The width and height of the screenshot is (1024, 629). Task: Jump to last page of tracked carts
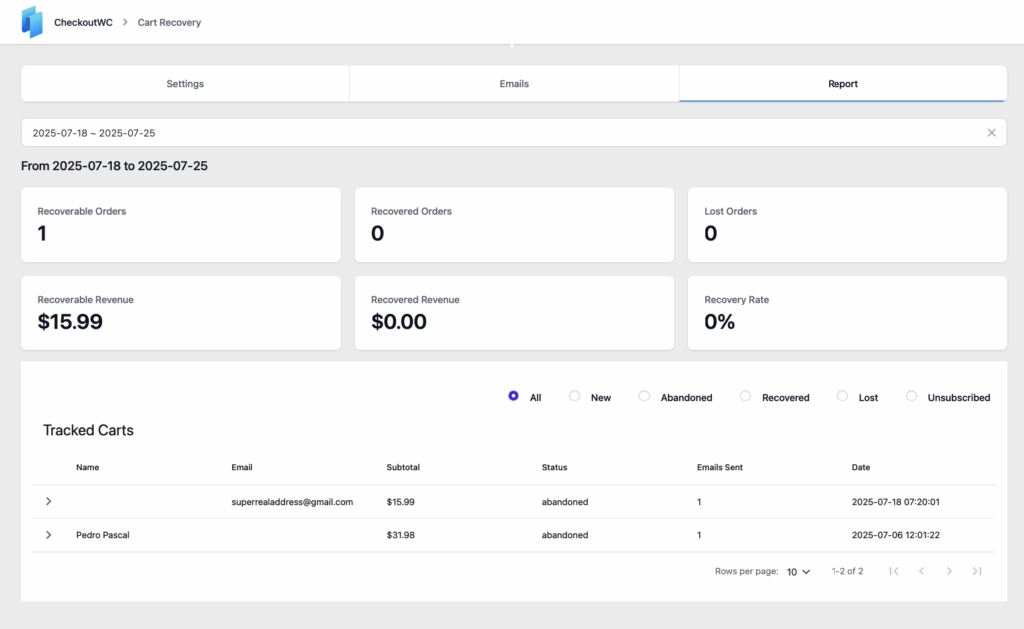tap(977, 571)
